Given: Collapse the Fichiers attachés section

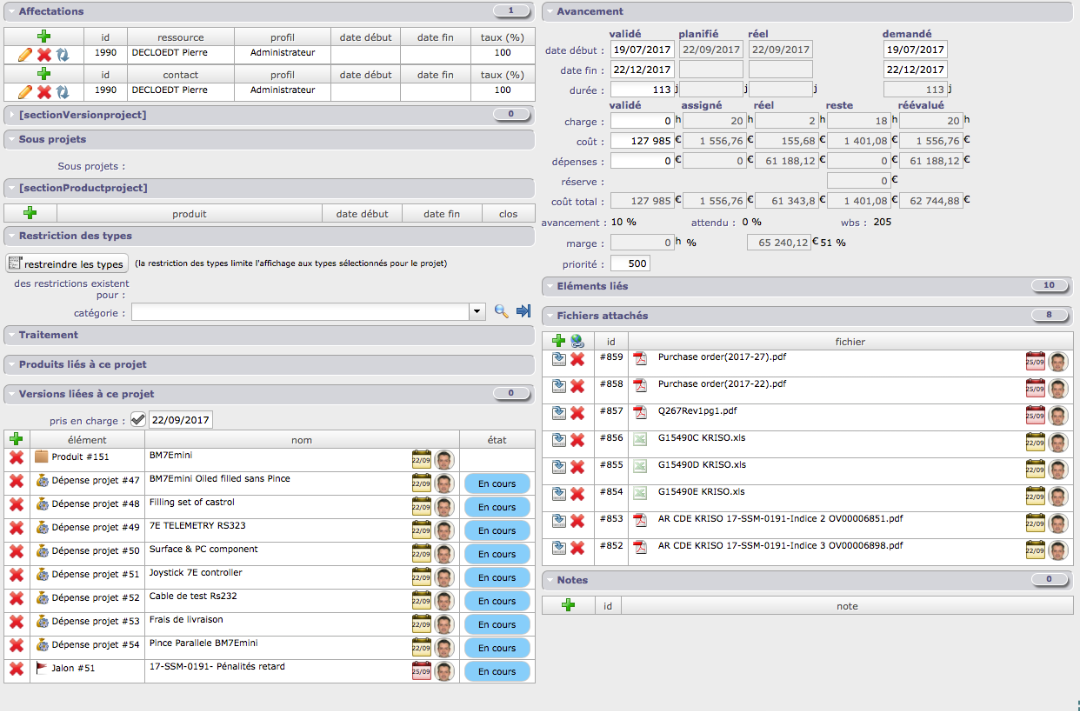Looking at the screenshot, I should point(603,316).
